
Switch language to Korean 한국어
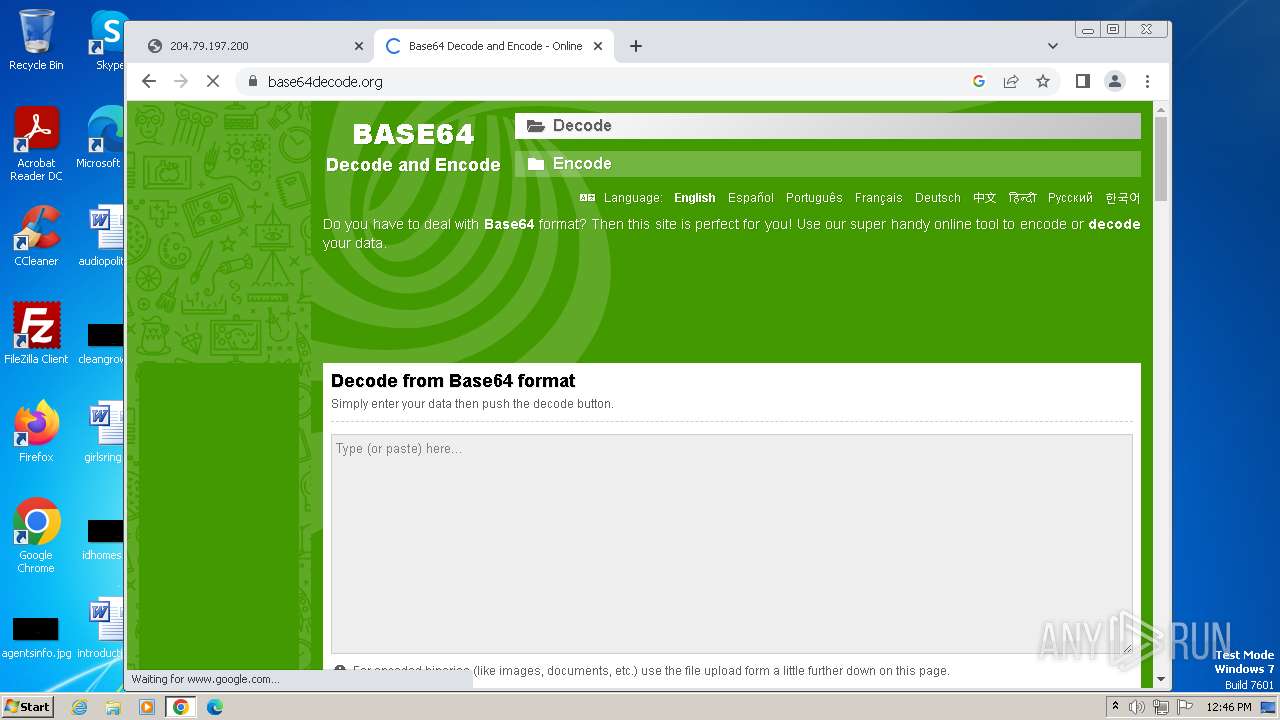click(x=1122, y=198)
